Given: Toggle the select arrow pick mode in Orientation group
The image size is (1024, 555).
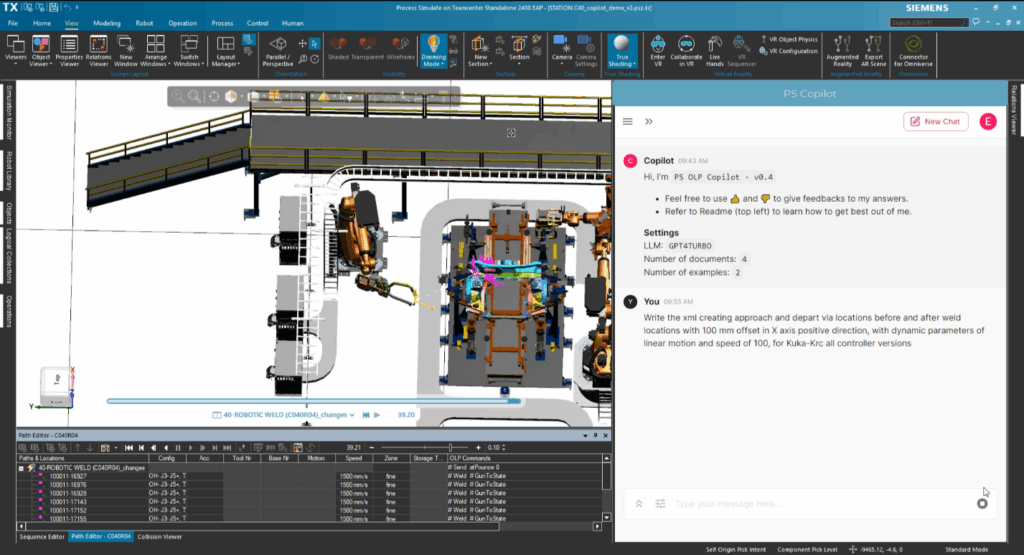Looking at the screenshot, I should tap(315, 44).
